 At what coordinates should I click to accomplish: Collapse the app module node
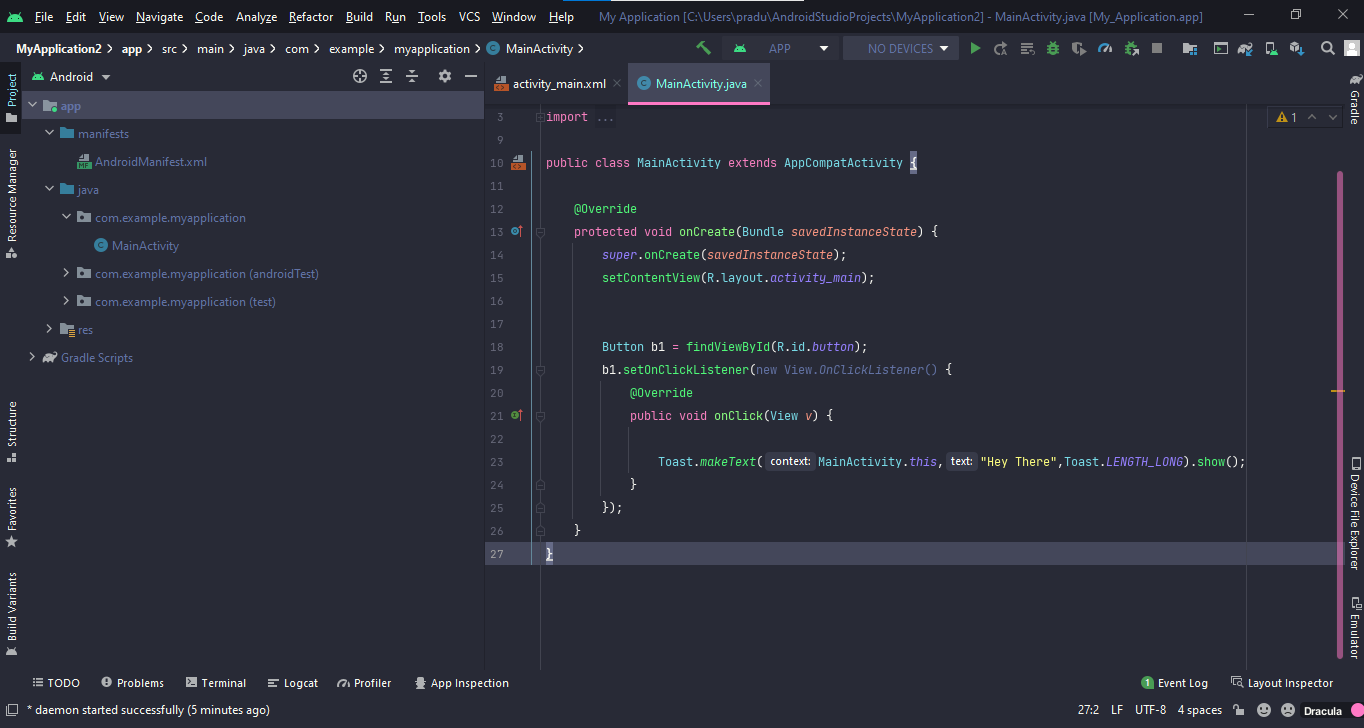[33, 105]
